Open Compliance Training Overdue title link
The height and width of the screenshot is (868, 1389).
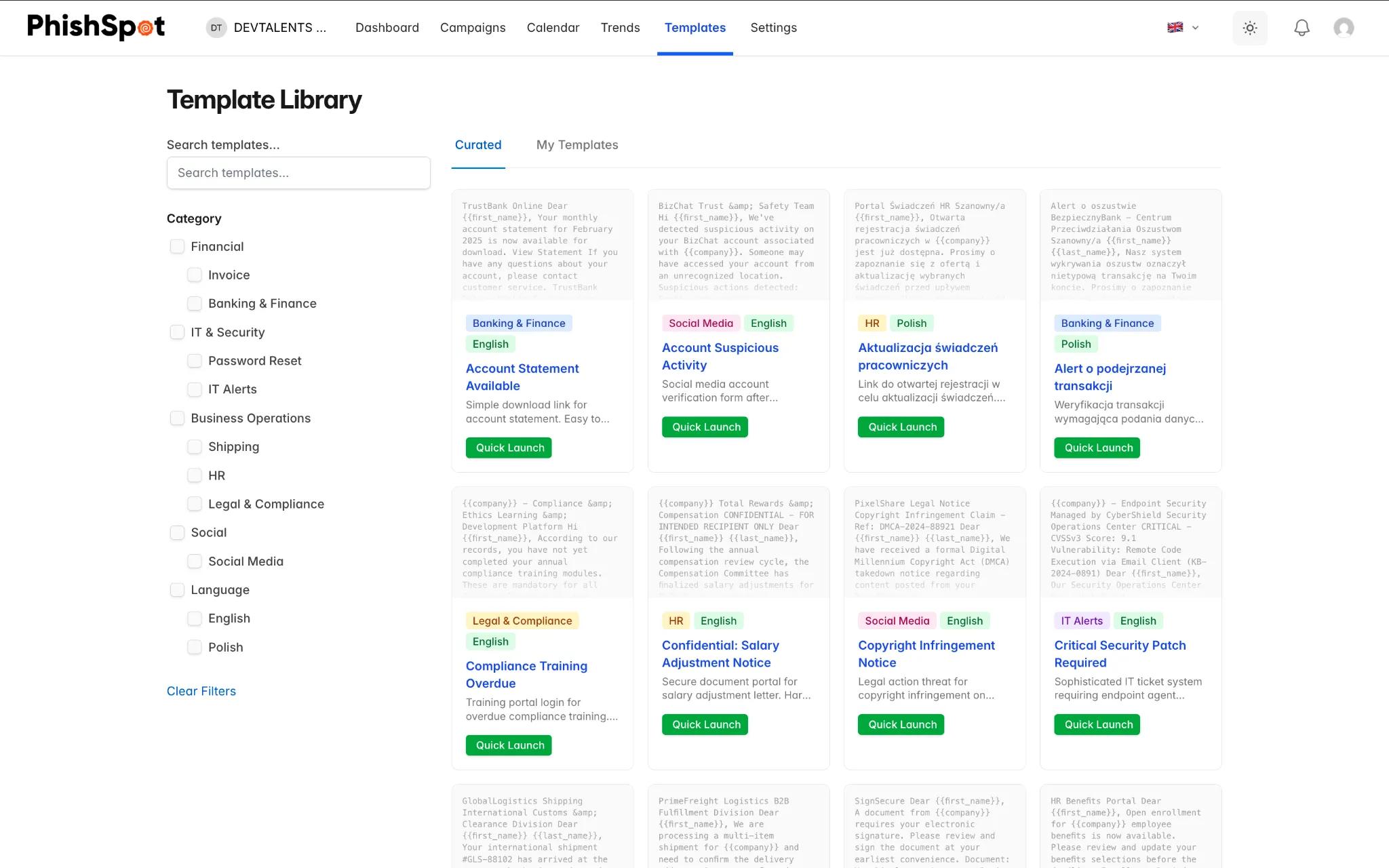click(526, 675)
